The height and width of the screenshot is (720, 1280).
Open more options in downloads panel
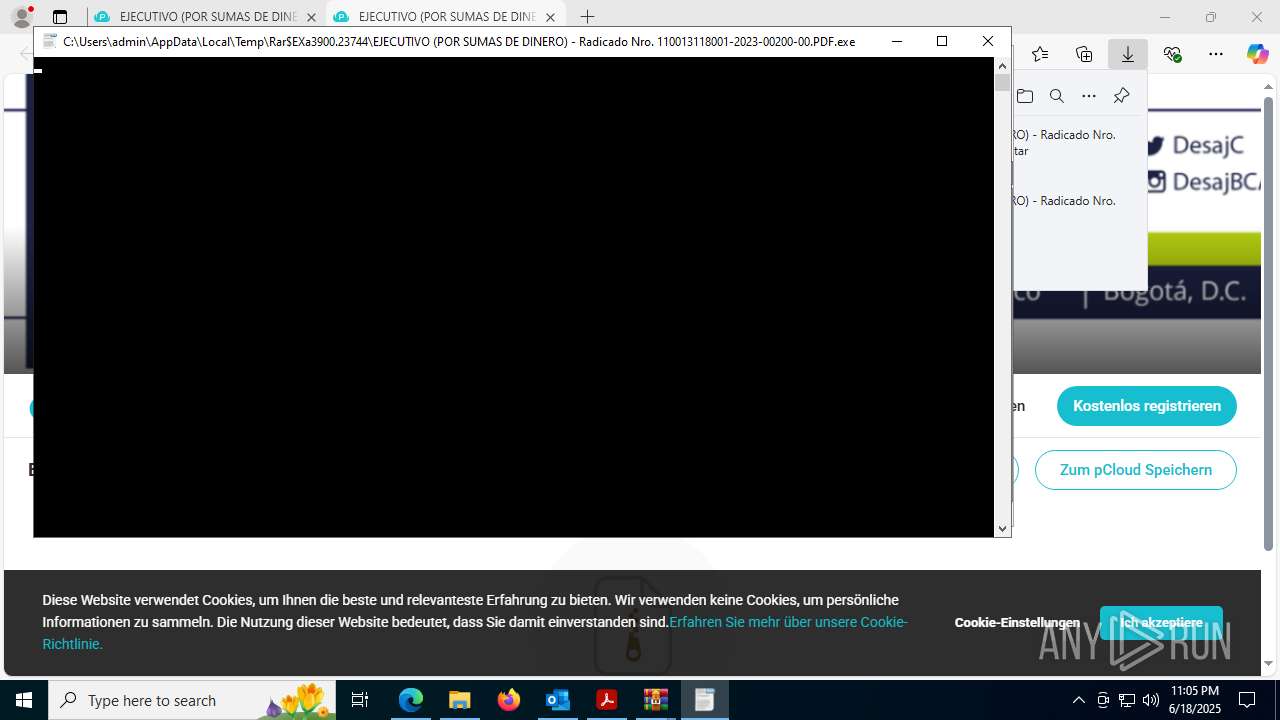tap(1089, 96)
